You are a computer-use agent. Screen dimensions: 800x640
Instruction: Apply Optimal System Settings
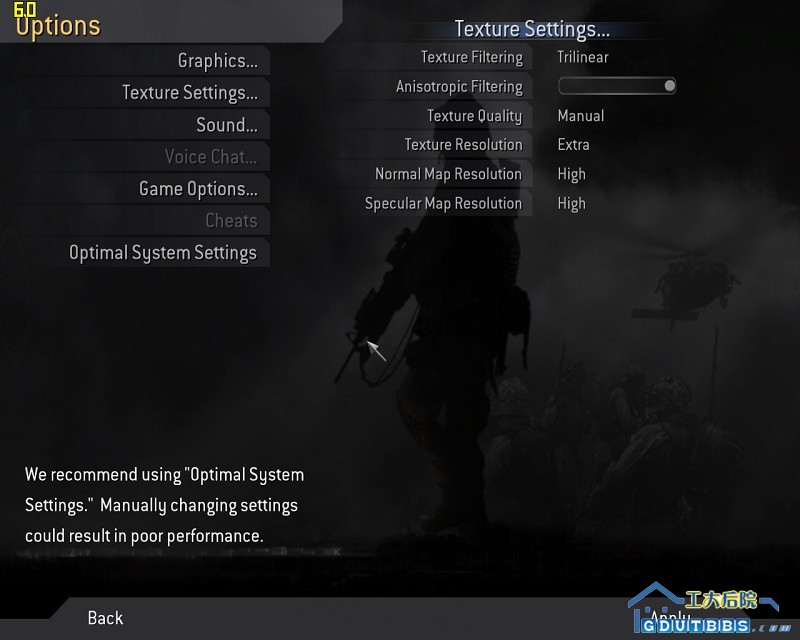tap(162, 253)
